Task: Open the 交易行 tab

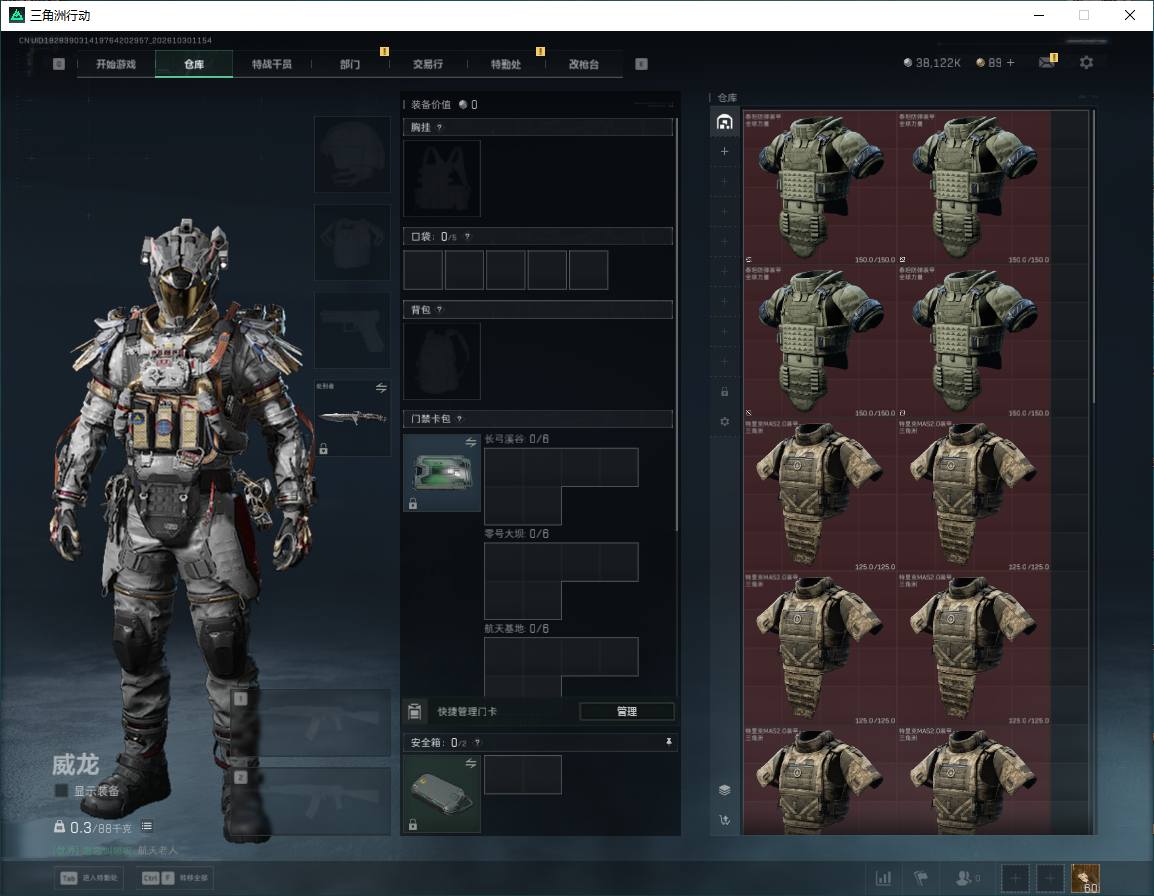Action: pos(428,64)
